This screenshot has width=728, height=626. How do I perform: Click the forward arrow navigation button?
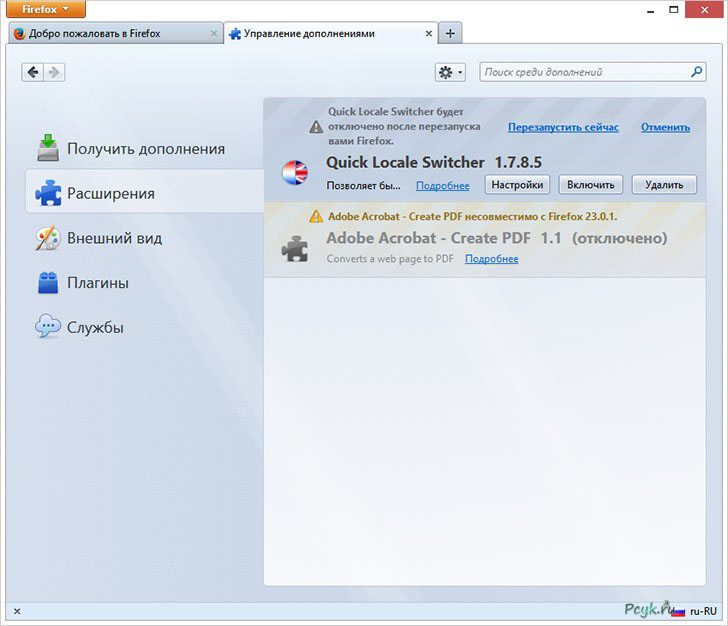click(54, 72)
